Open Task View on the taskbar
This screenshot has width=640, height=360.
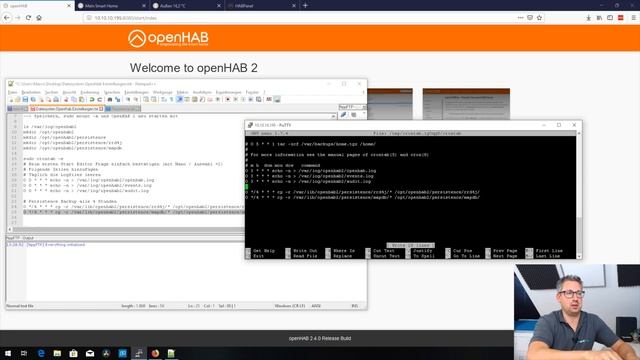pos(24,353)
